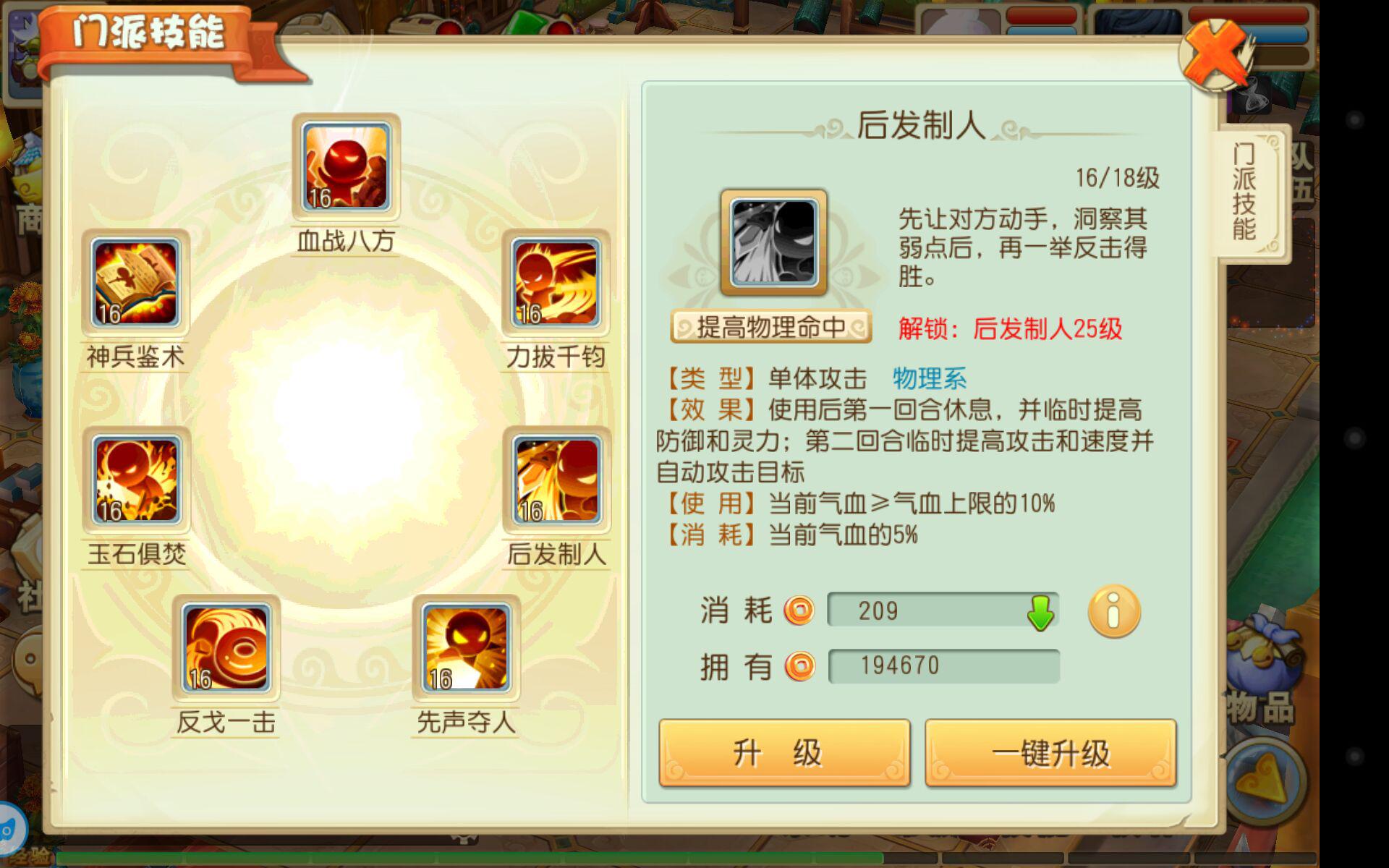The image size is (1389, 868).
Task: Select the 神兵鉴术 skill icon
Action: point(135,283)
